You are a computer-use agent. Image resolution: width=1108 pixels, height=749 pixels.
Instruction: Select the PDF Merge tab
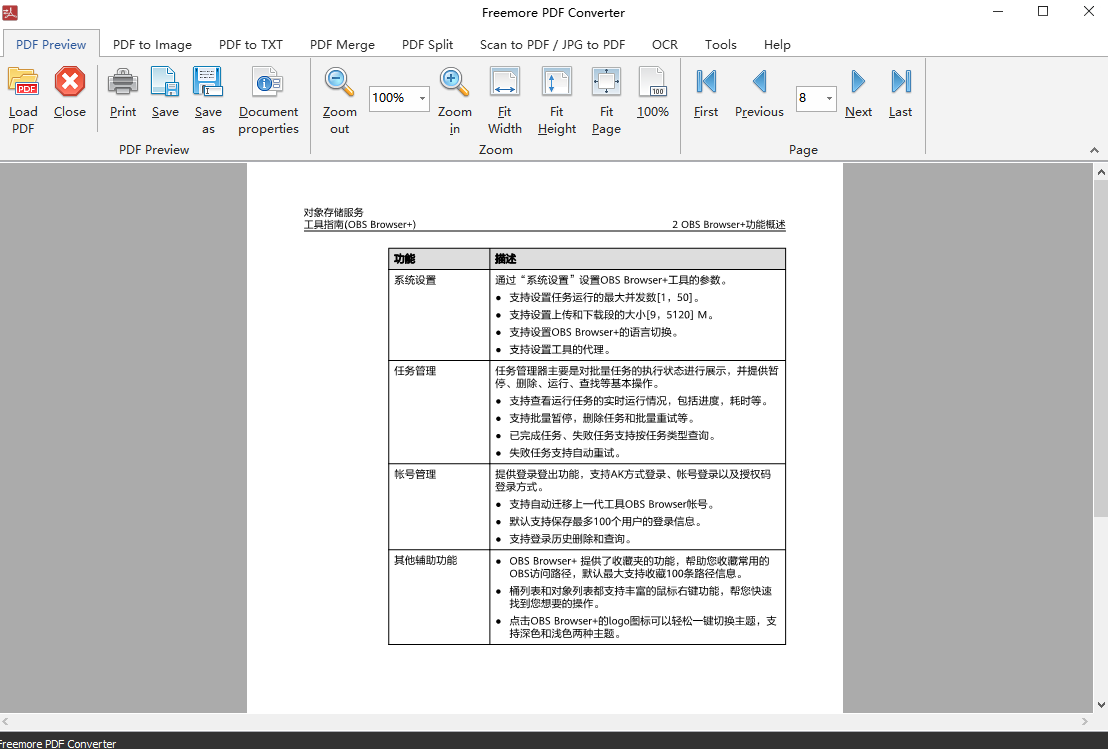(x=342, y=45)
